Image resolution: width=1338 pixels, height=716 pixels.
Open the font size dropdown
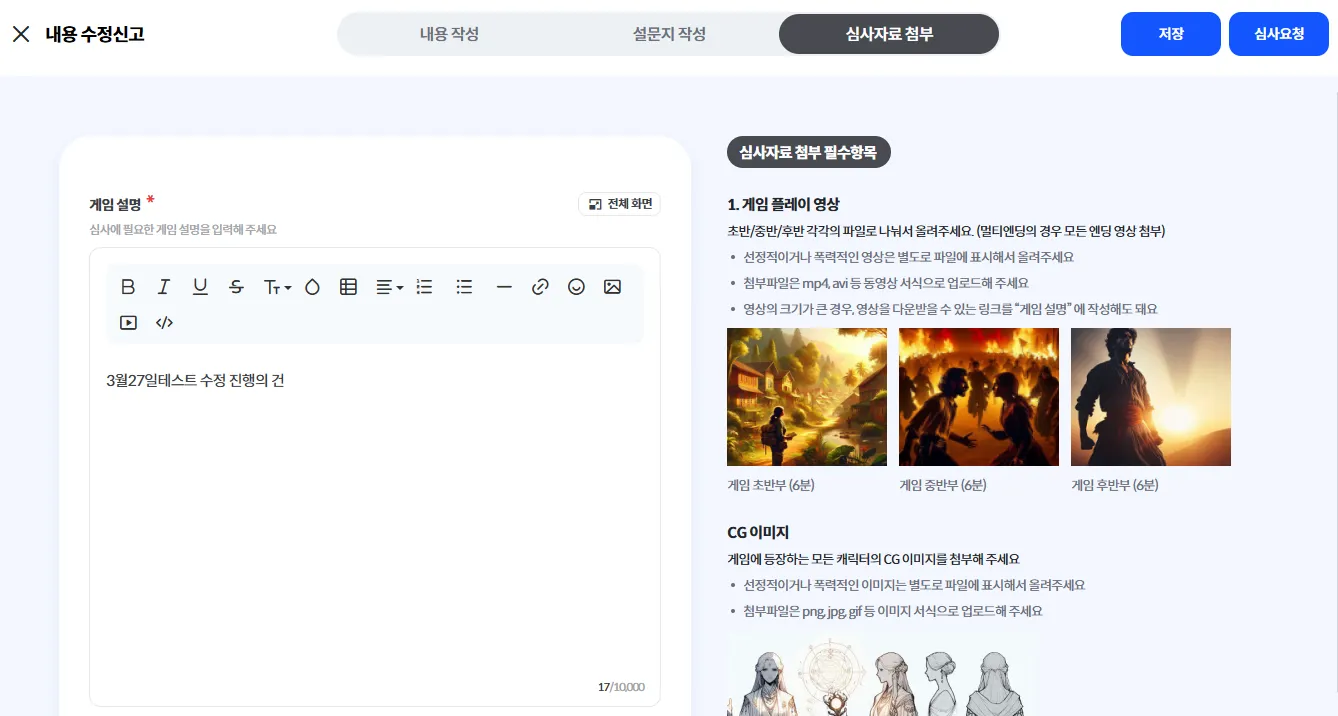click(x=277, y=287)
